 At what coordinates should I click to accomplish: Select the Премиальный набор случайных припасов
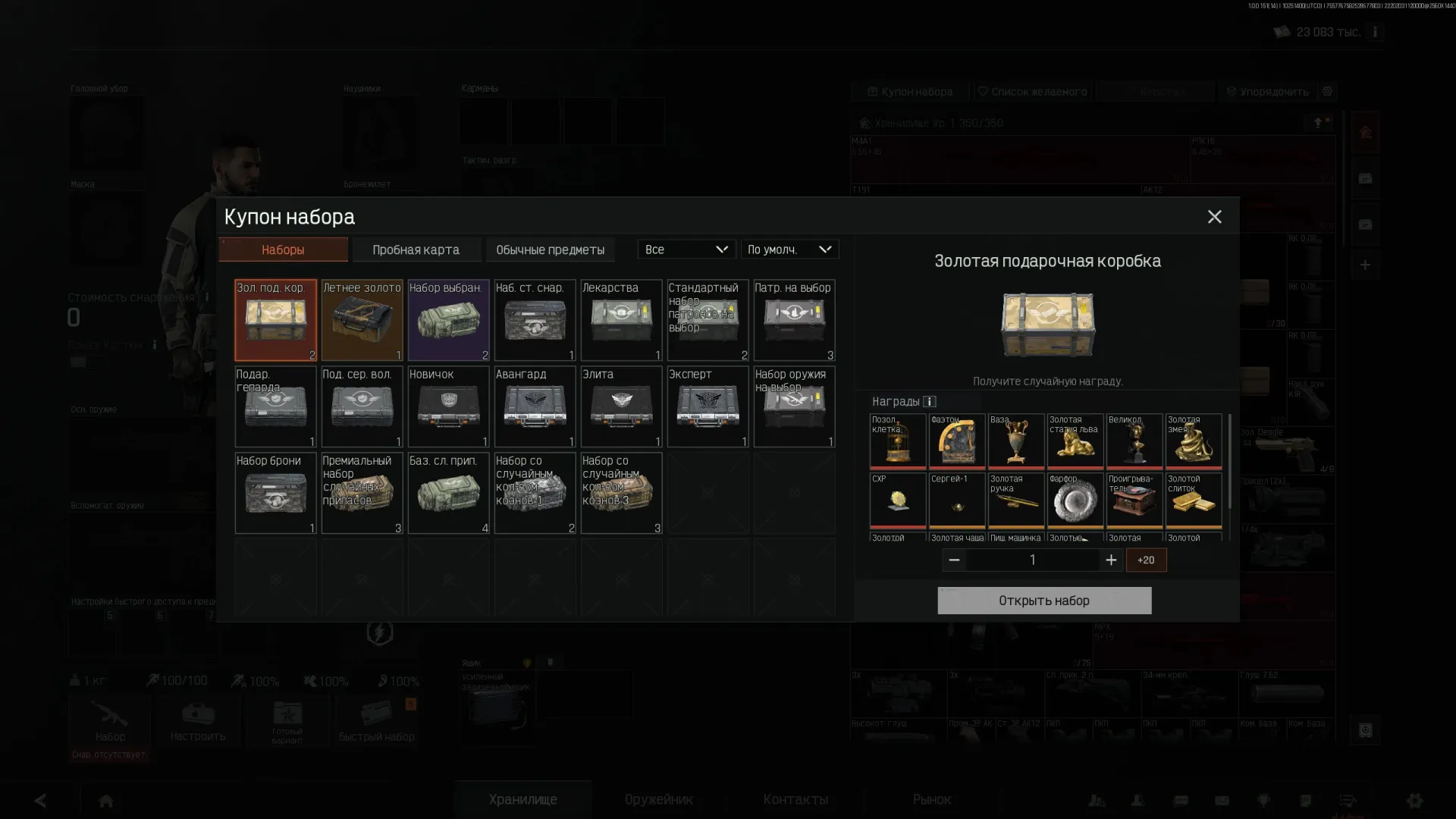(x=362, y=493)
